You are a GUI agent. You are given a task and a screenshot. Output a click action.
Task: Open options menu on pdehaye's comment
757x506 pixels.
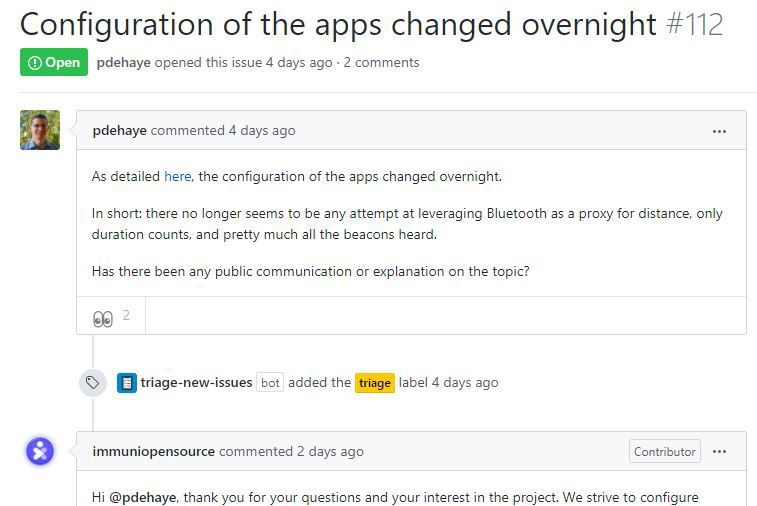click(x=719, y=131)
